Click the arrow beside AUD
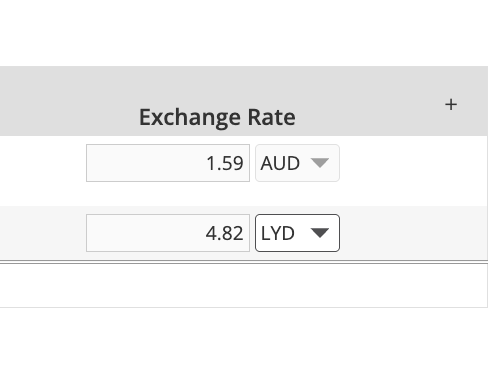 320,163
